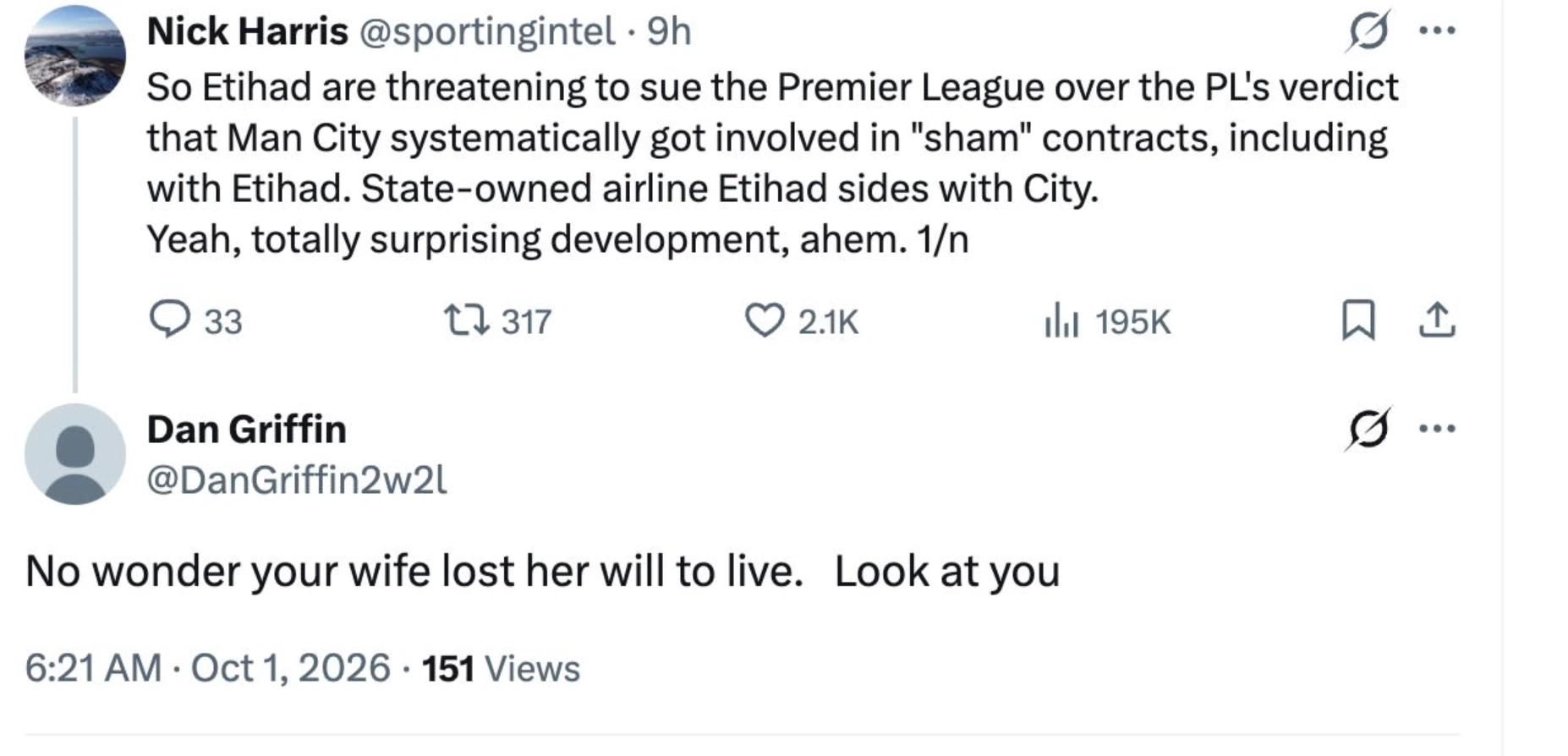
Task: Like Nick Harris's tweet via heart icon
Action: click(765, 320)
